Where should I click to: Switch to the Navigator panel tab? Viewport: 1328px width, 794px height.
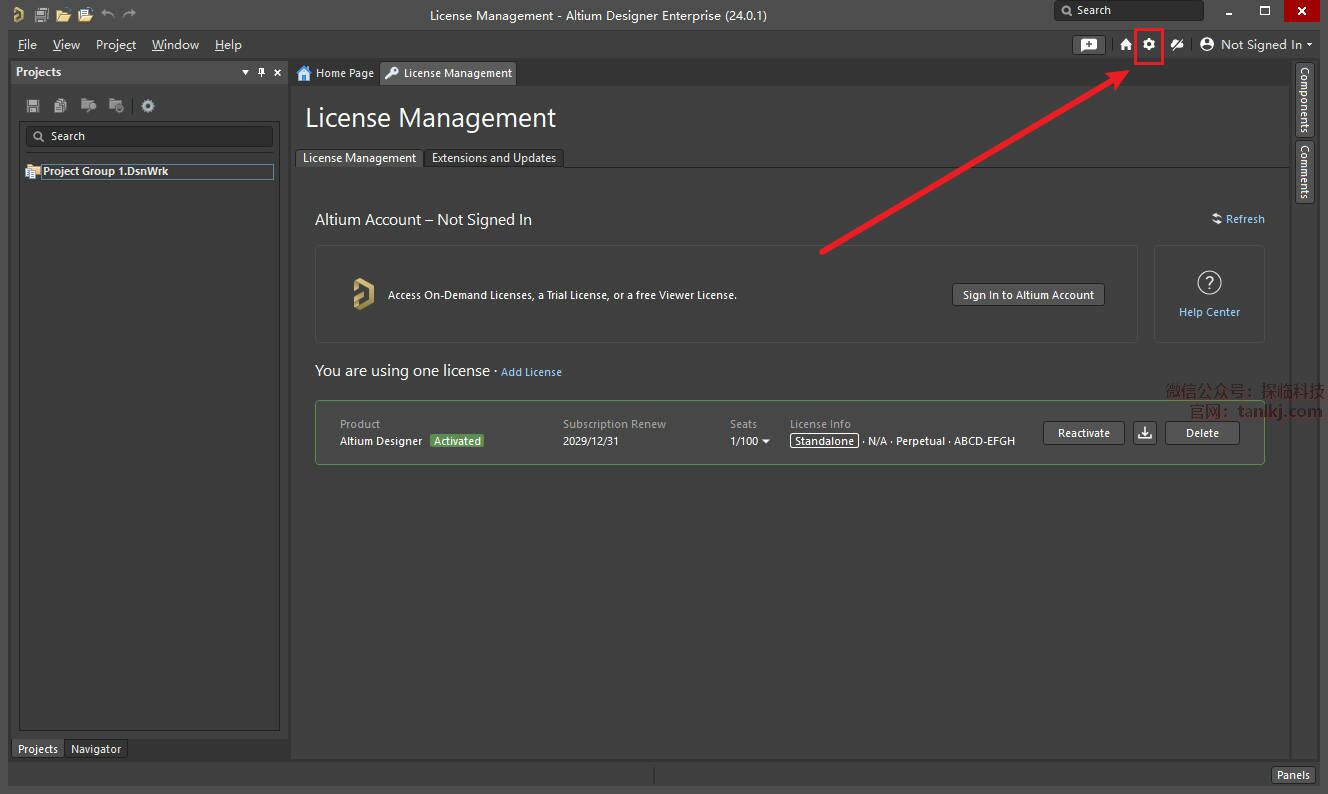pyautogui.click(x=96, y=749)
